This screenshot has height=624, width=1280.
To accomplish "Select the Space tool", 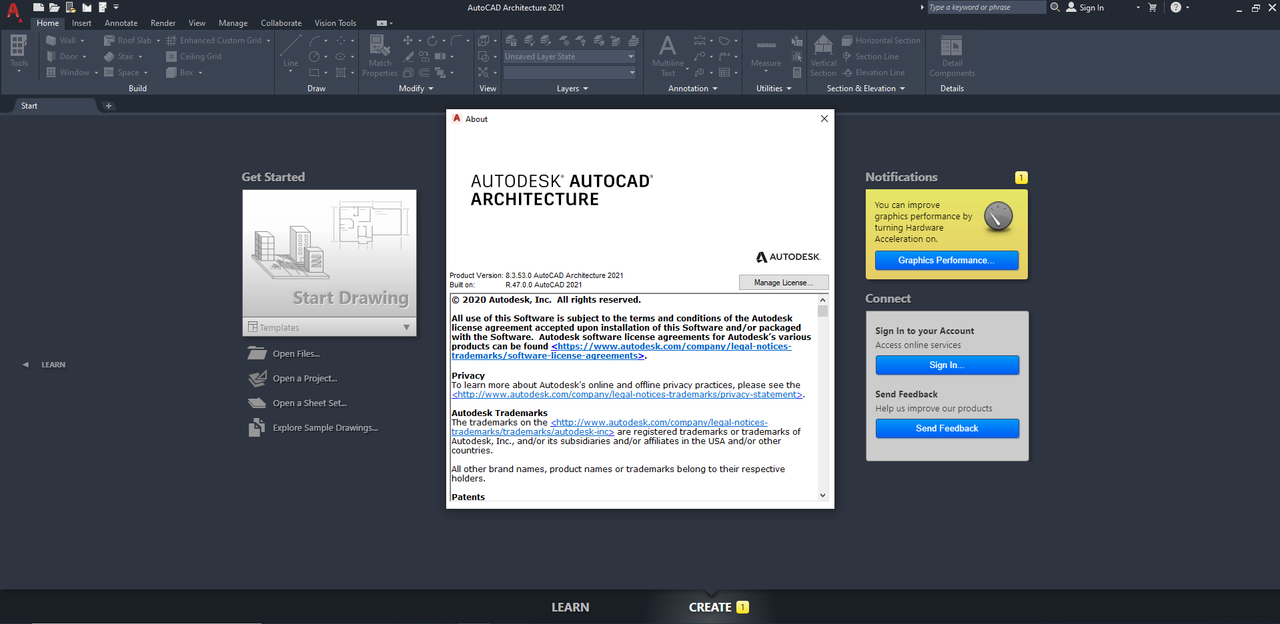I will (x=121, y=72).
